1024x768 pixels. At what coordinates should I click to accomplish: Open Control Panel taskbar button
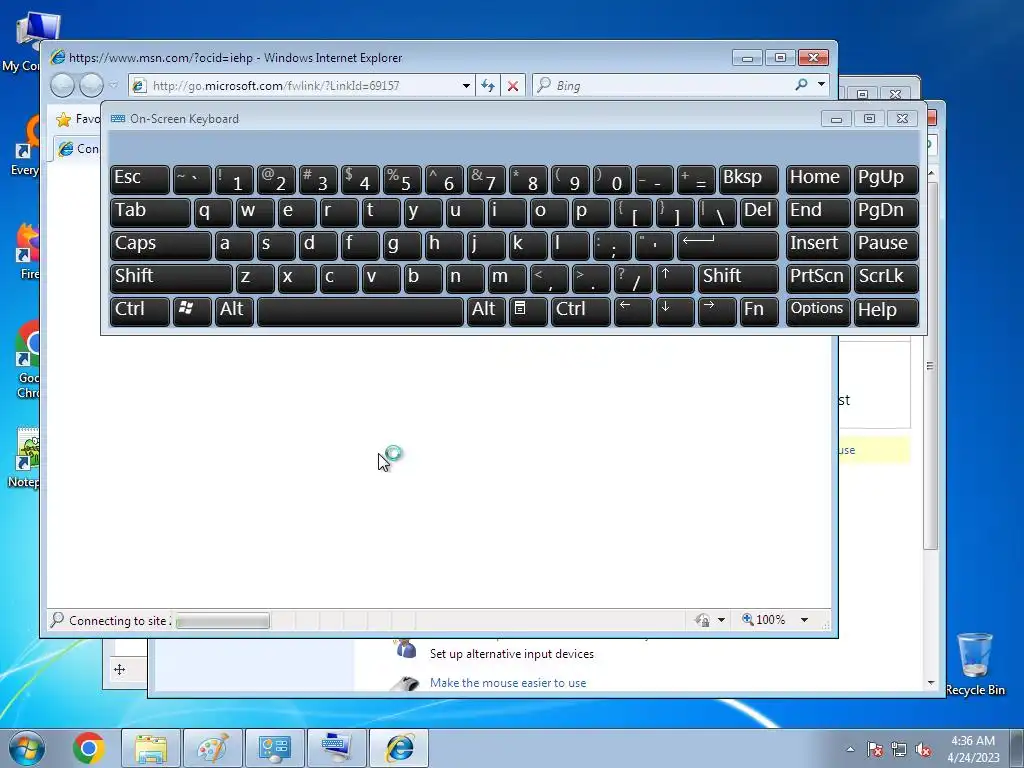[274, 748]
